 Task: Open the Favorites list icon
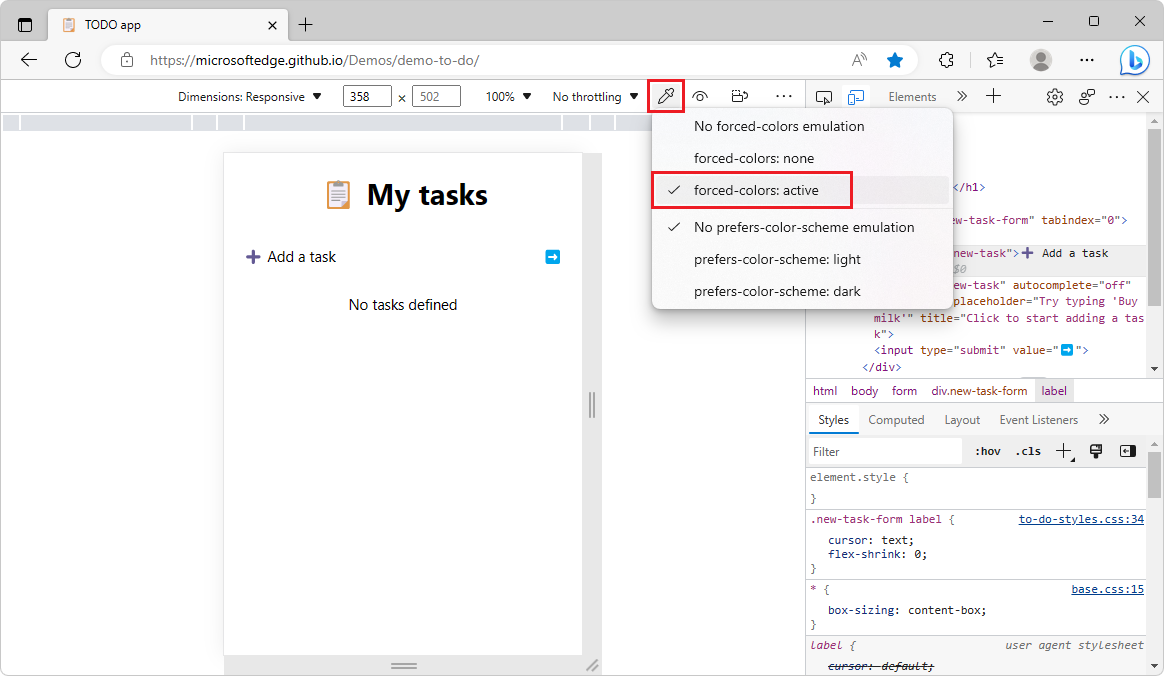[995, 60]
